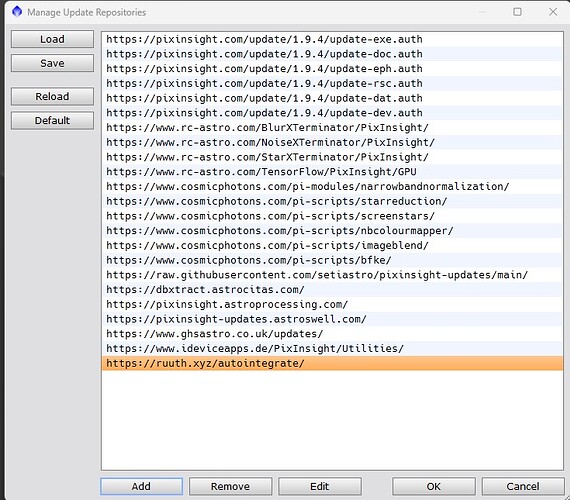Click the PixInsight logo in title bar
Viewport: 570px width, 500px height.
coord(17,12)
